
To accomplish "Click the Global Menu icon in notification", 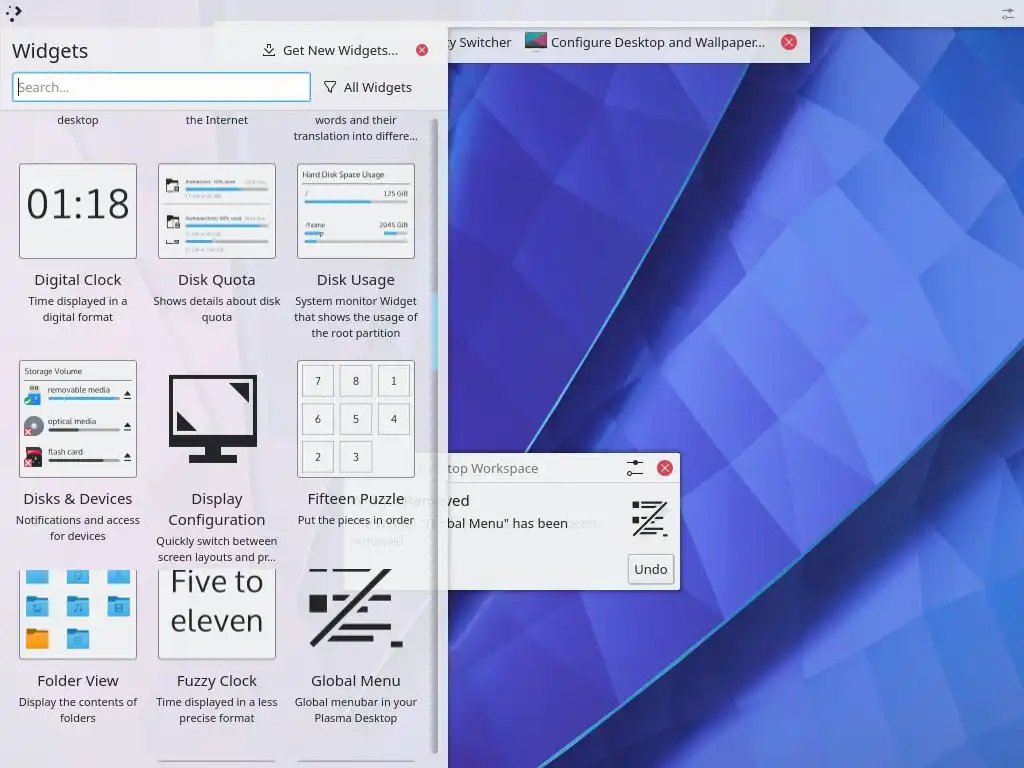I will click(x=650, y=519).
